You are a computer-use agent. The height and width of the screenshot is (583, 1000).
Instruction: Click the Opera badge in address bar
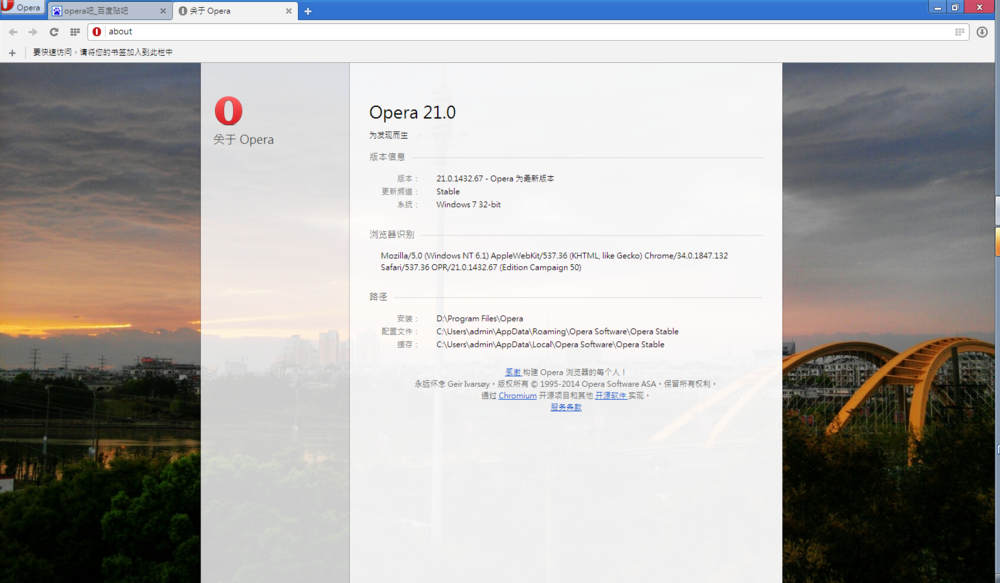tap(97, 32)
